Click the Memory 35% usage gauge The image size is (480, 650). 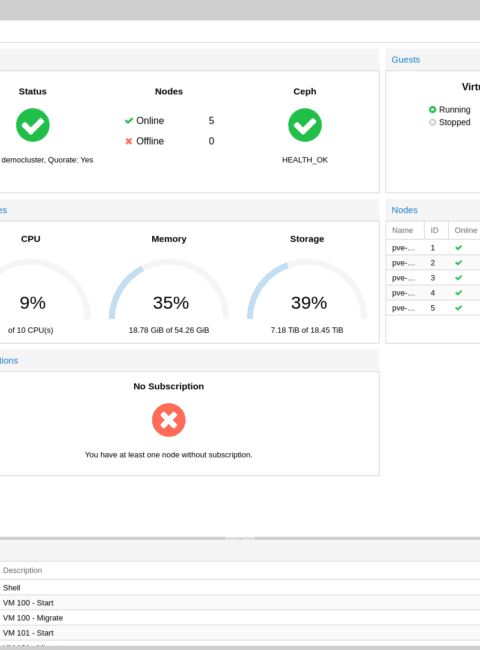pyautogui.click(x=169, y=289)
